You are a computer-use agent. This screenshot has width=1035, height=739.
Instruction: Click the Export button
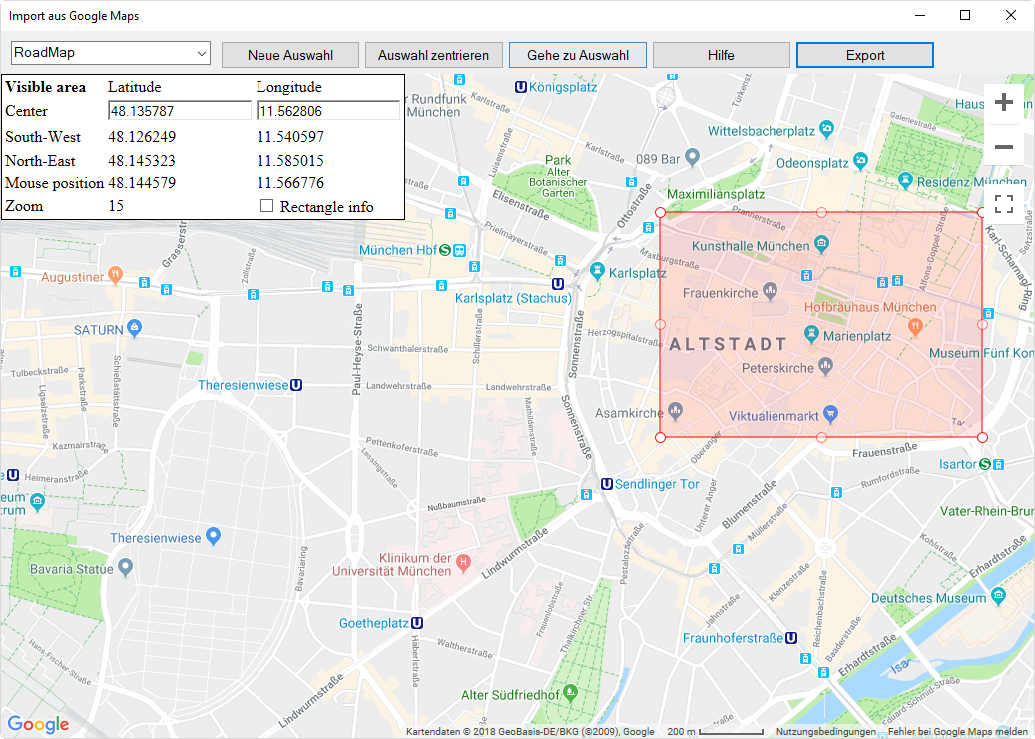[x=865, y=55]
